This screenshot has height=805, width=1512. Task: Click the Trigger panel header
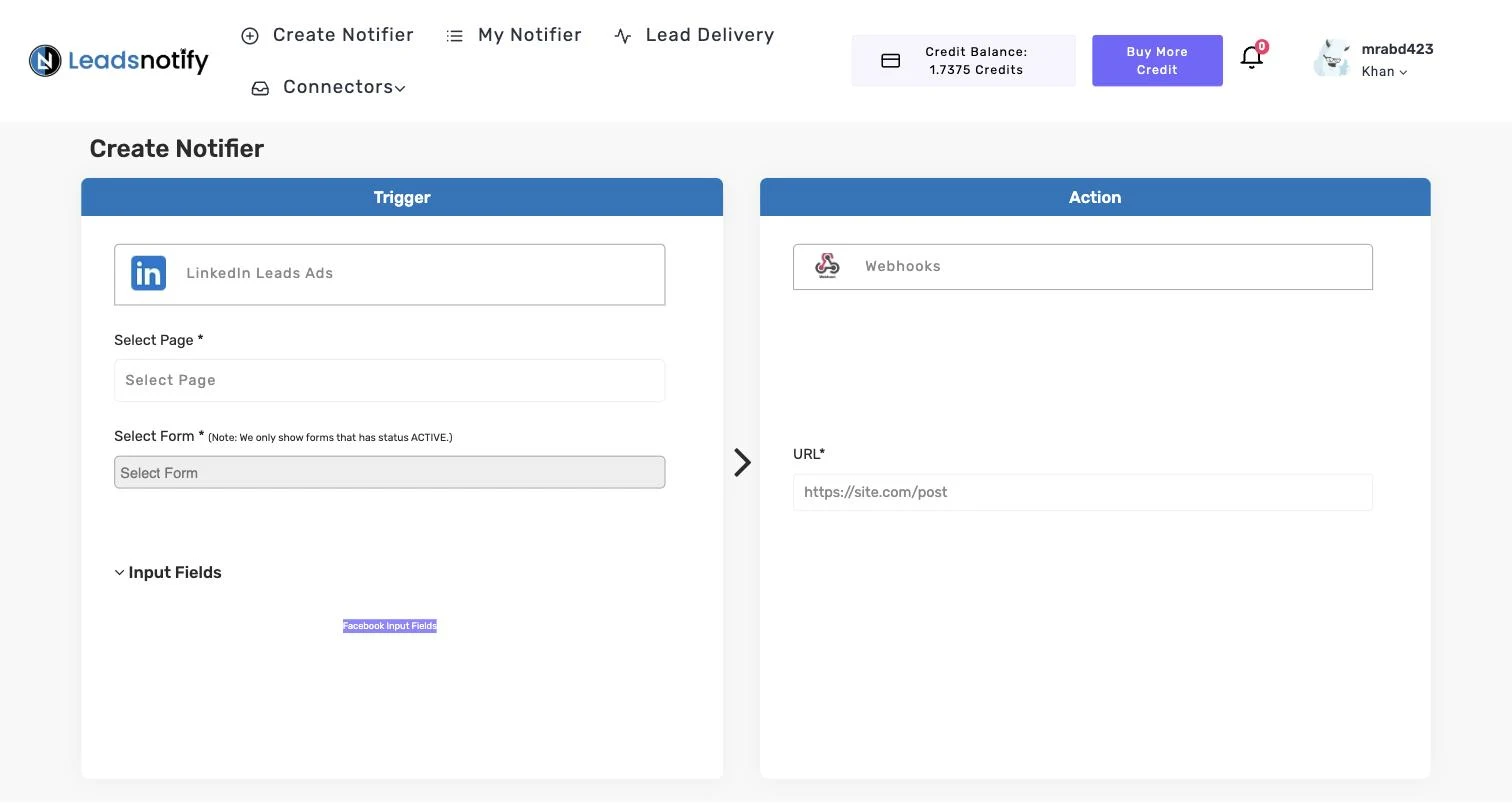[402, 197]
